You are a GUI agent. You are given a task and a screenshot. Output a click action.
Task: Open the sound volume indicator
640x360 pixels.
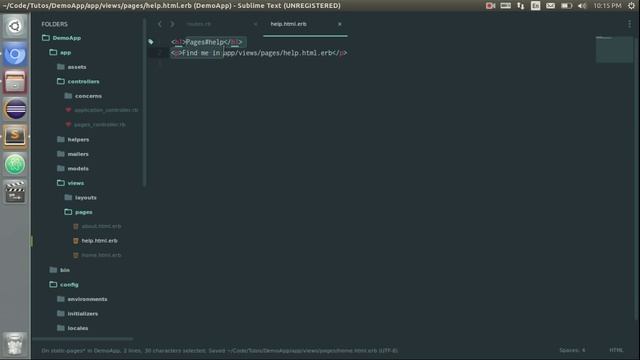[582, 6]
